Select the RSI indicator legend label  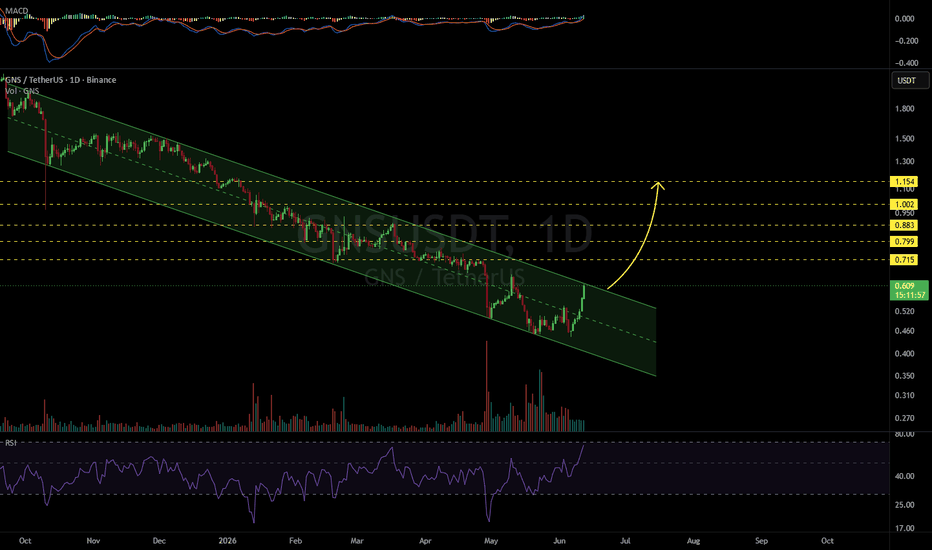pyautogui.click(x=11, y=443)
